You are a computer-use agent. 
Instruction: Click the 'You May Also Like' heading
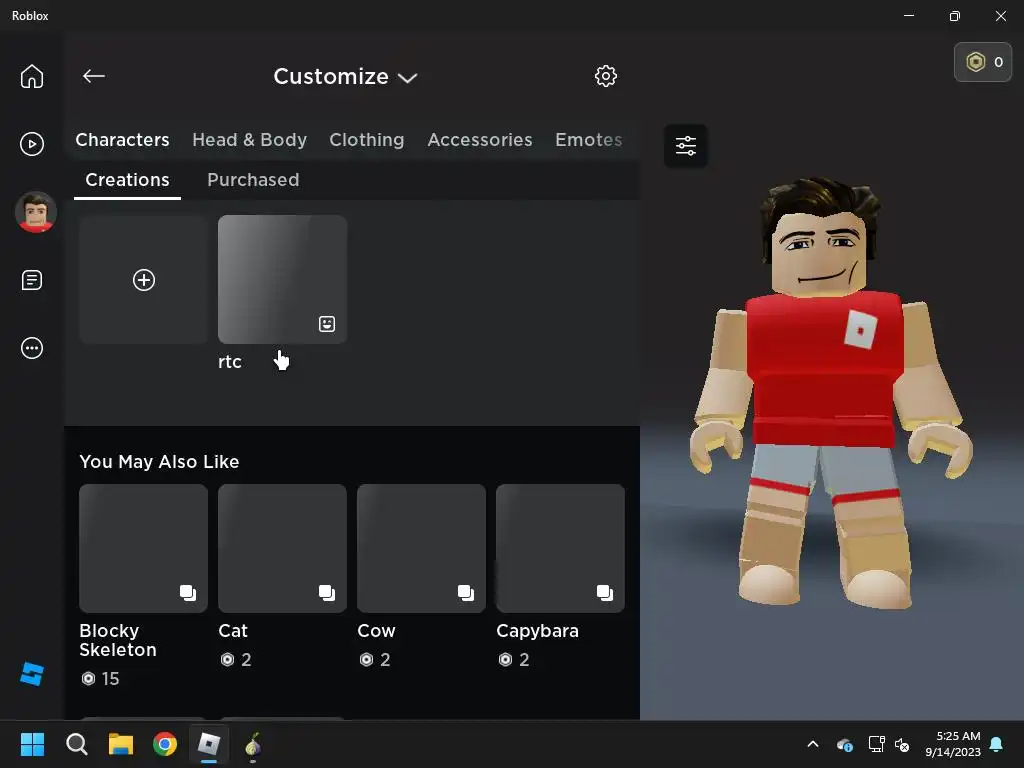click(x=159, y=462)
